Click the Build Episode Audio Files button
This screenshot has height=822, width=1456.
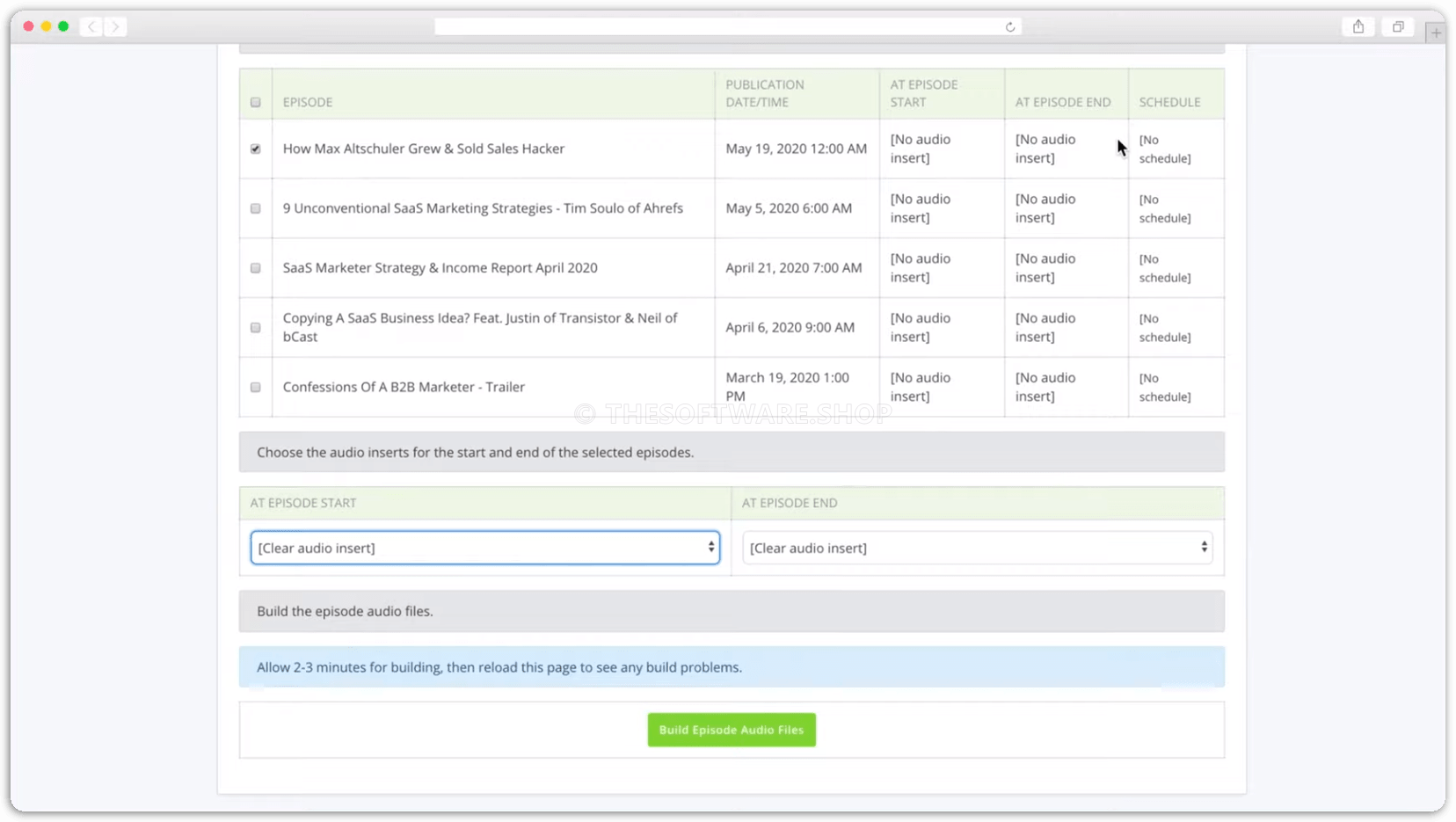coord(731,729)
